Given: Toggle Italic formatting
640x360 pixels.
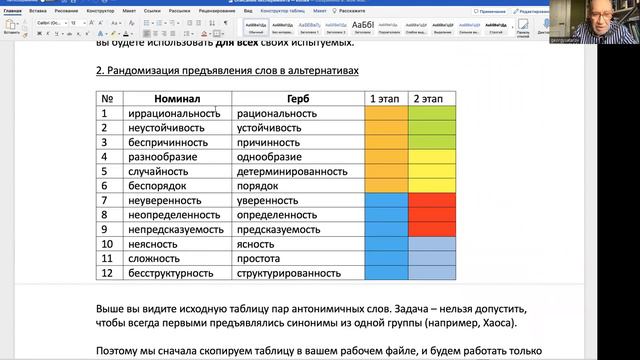Looking at the screenshot, I should 48,34.
